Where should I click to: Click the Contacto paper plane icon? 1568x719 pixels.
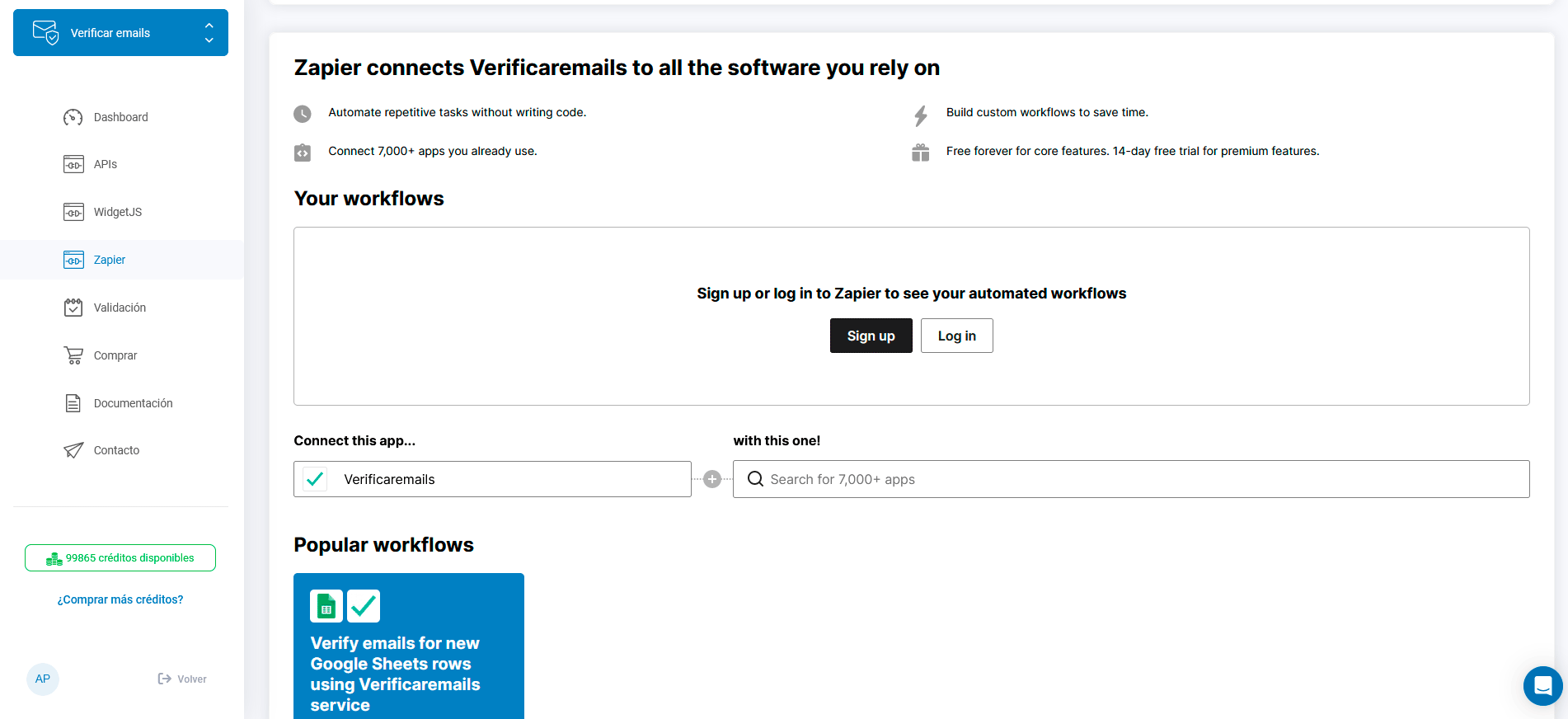(73, 450)
